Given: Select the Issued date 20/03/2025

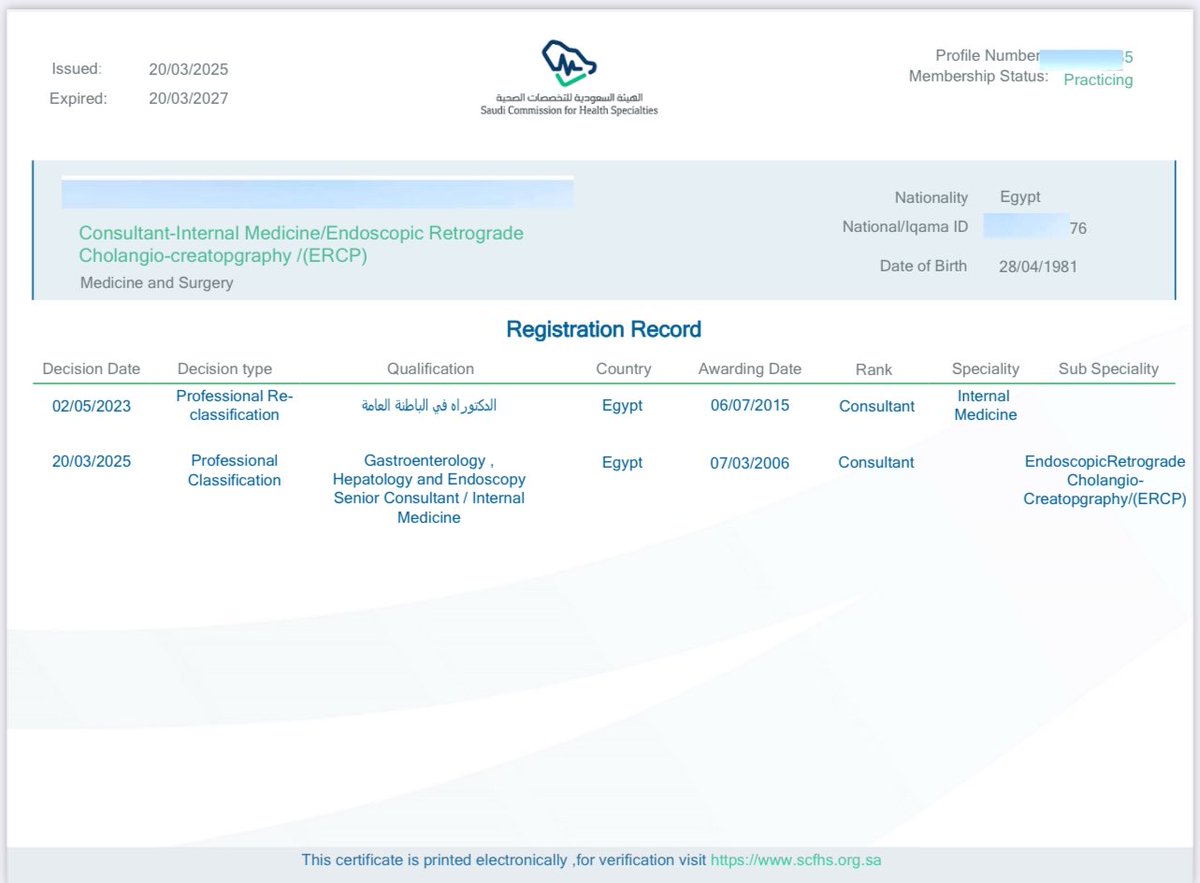Looking at the screenshot, I should pyautogui.click(x=189, y=69).
